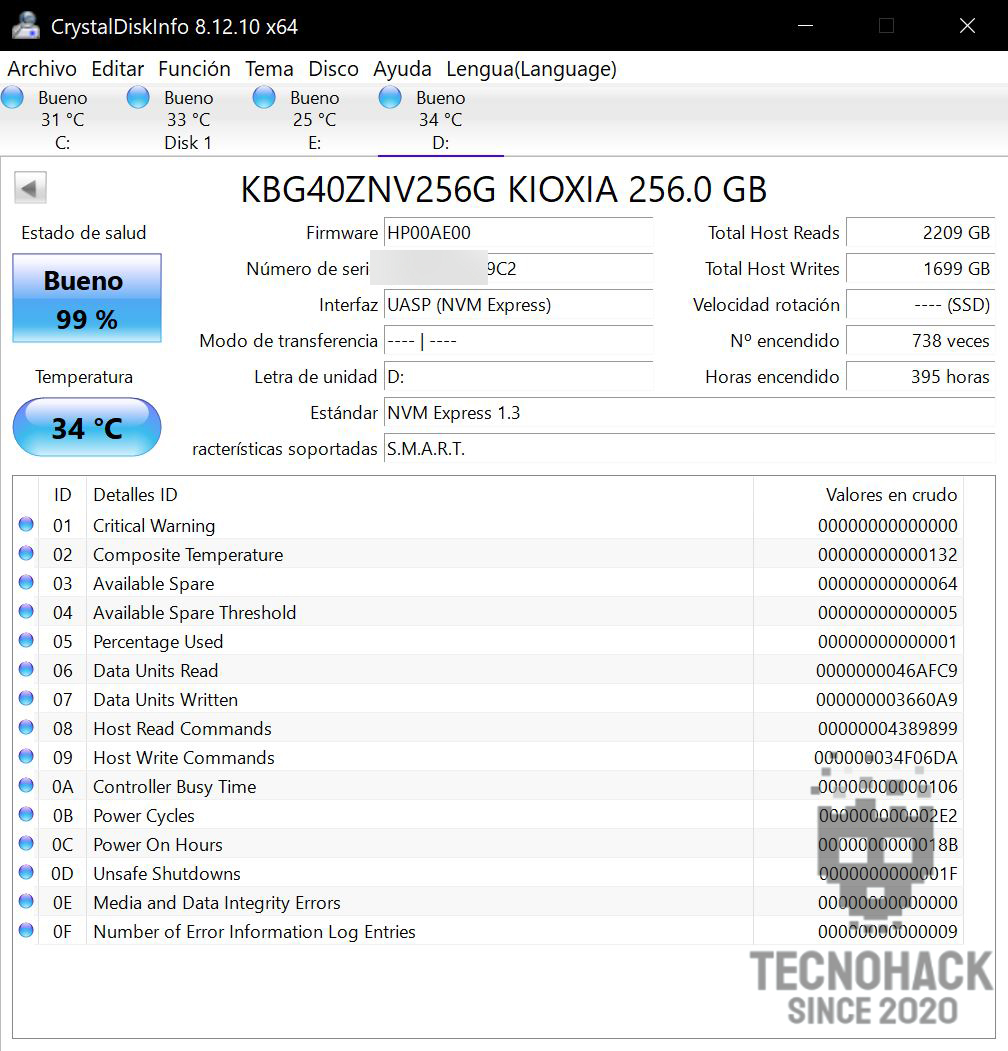Click the Bueno 99 % health status button
The height and width of the screenshot is (1051, 1008).
pyautogui.click(x=87, y=298)
